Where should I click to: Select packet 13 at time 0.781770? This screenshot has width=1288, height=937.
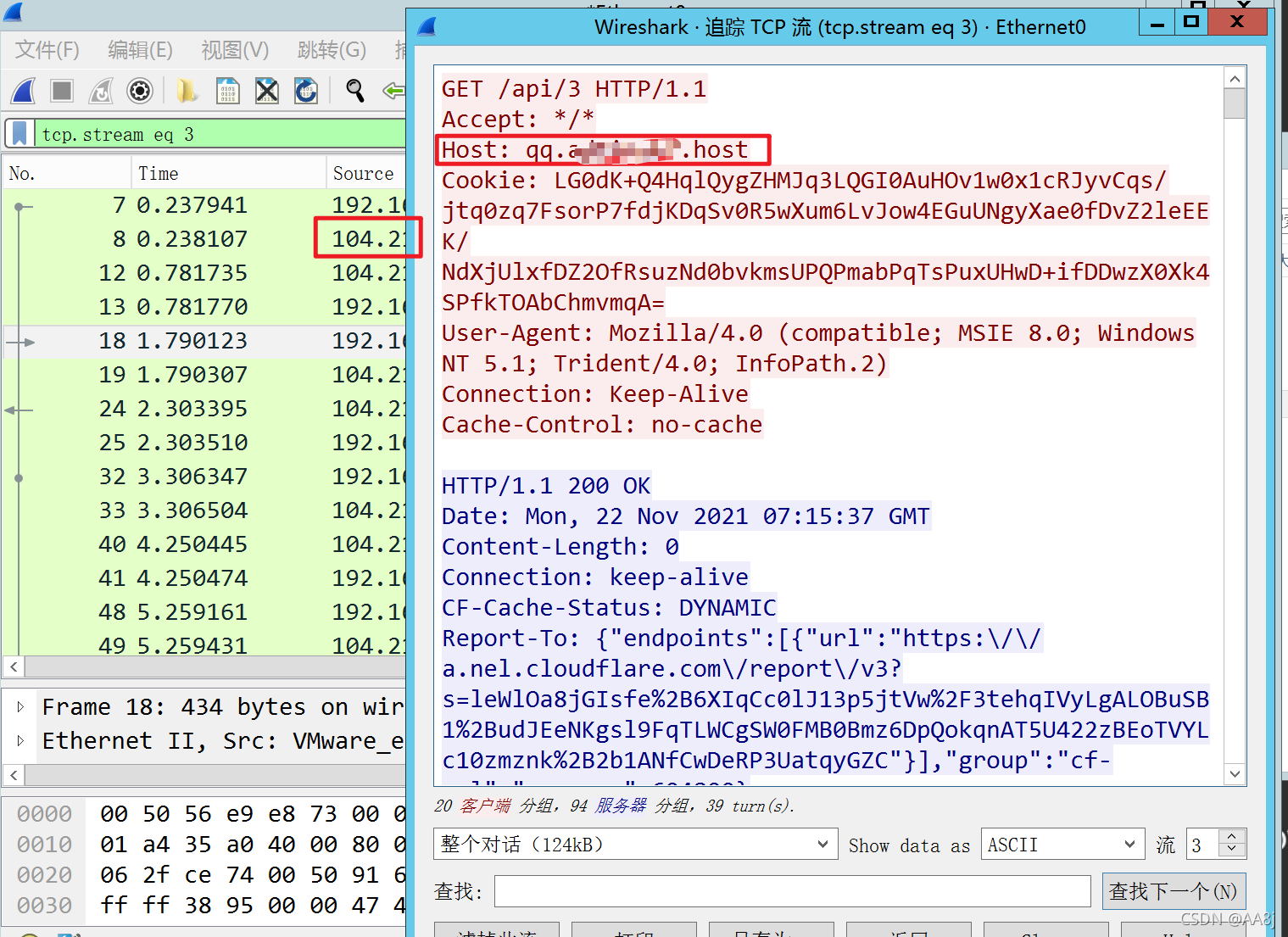click(204, 307)
